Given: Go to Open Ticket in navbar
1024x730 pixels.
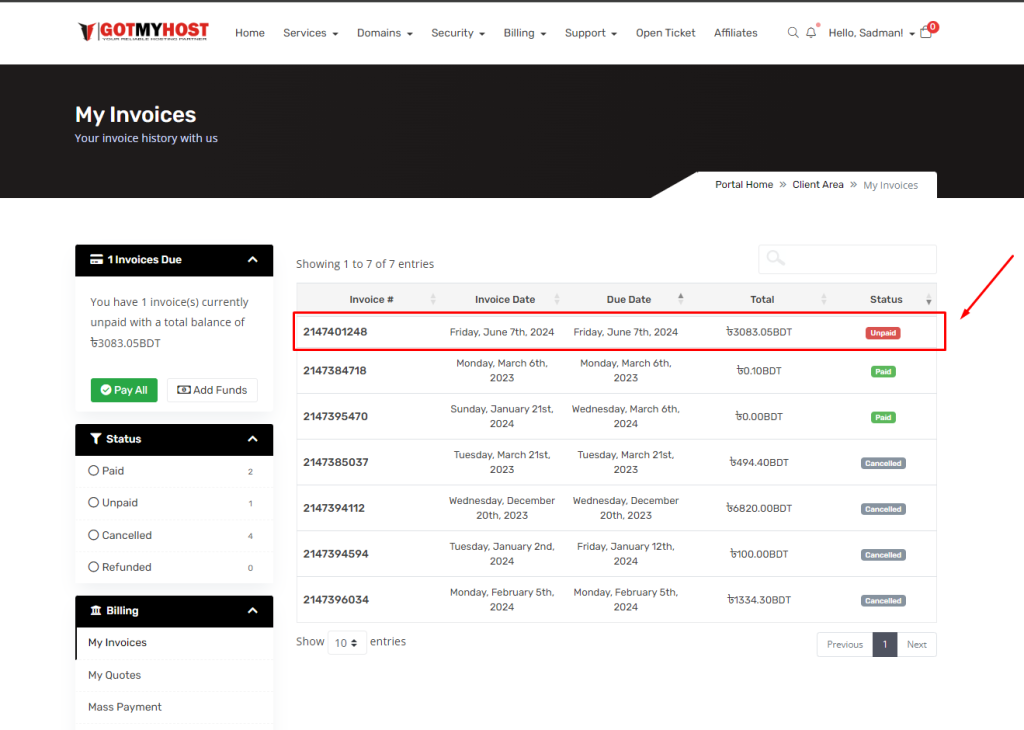Looking at the screenshot, I should coord(665,33).
